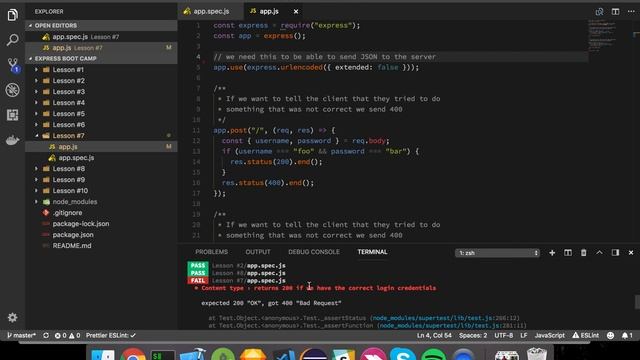Open Source Control view with badge

(x=13, y=65)
